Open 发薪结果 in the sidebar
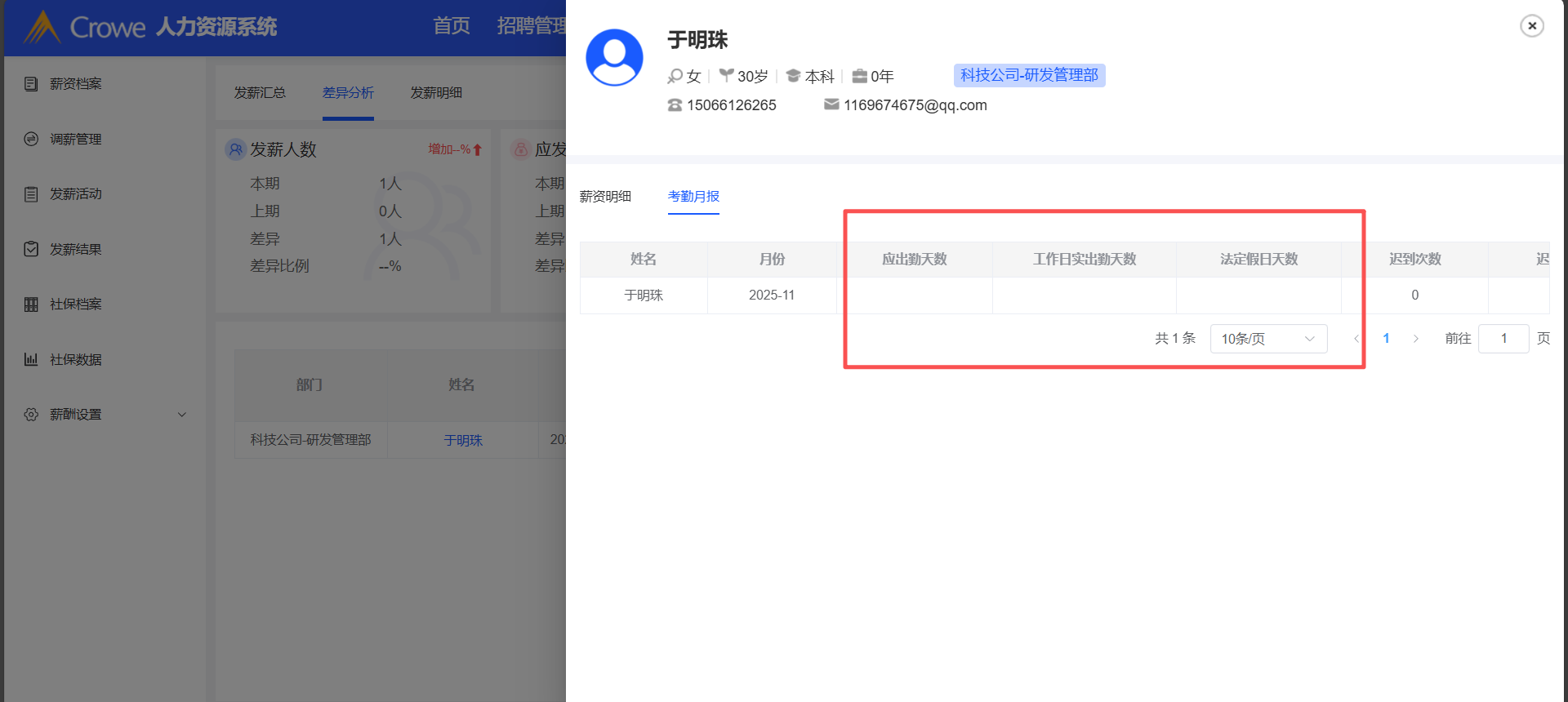The image size is (1568, 702). pos(76,249)
